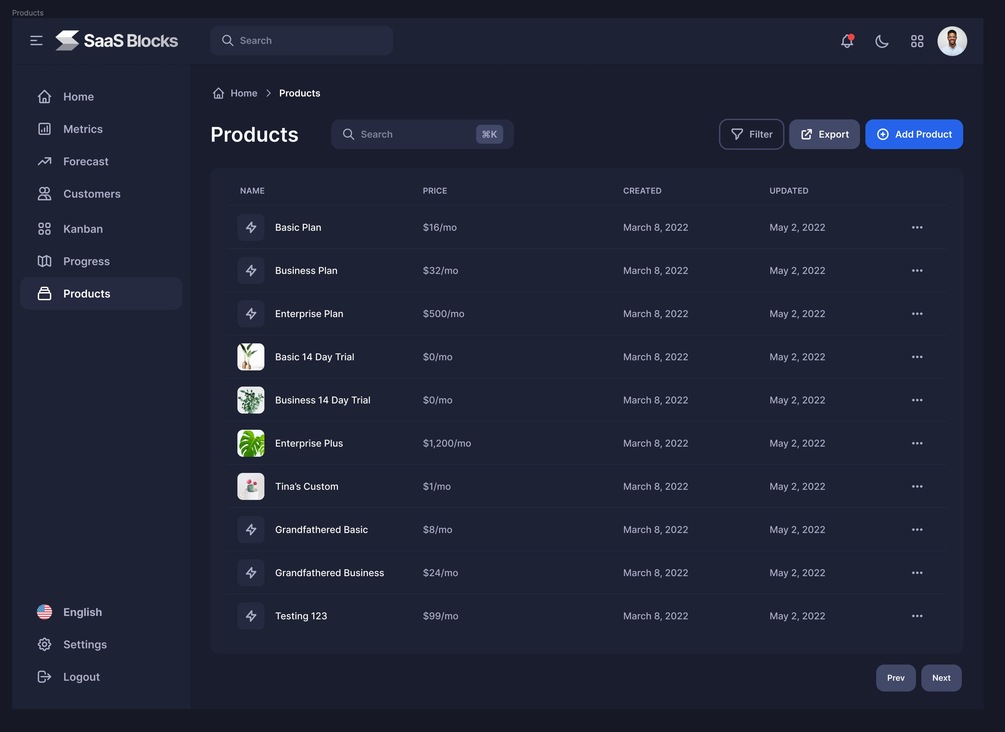The width and height of the screenshot is (1005, 732).
Task: Click Basic 14 Day Trial thumbnail
Action: [251, 357]
